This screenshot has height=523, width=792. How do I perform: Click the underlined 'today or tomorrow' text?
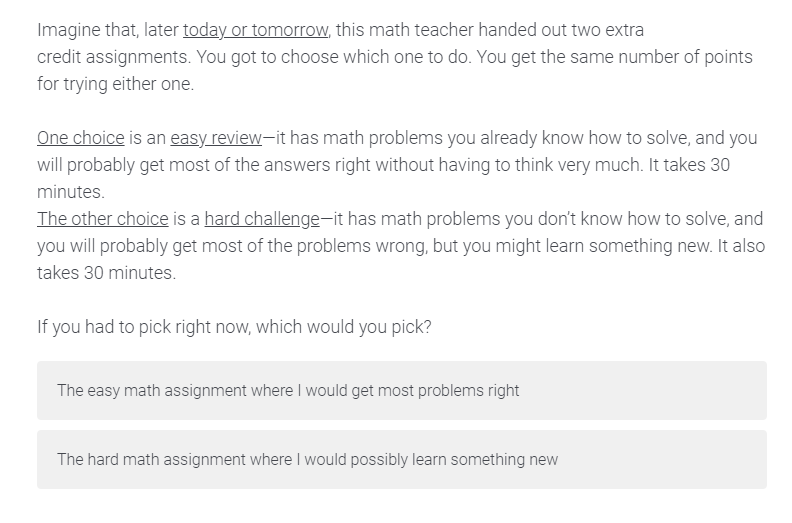pyautogui.click(x=256, y=30)
